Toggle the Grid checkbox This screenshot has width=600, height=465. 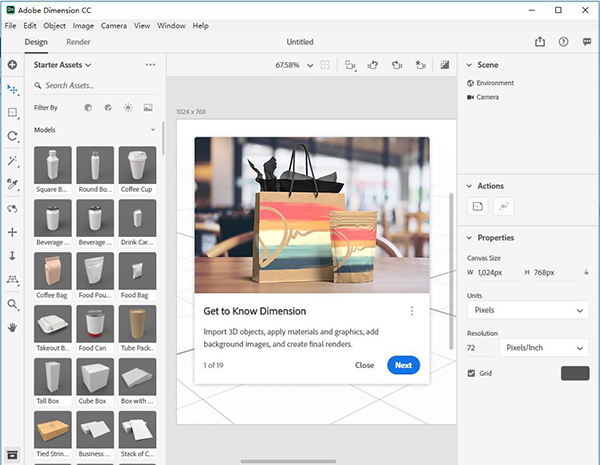tap(472, 373)
